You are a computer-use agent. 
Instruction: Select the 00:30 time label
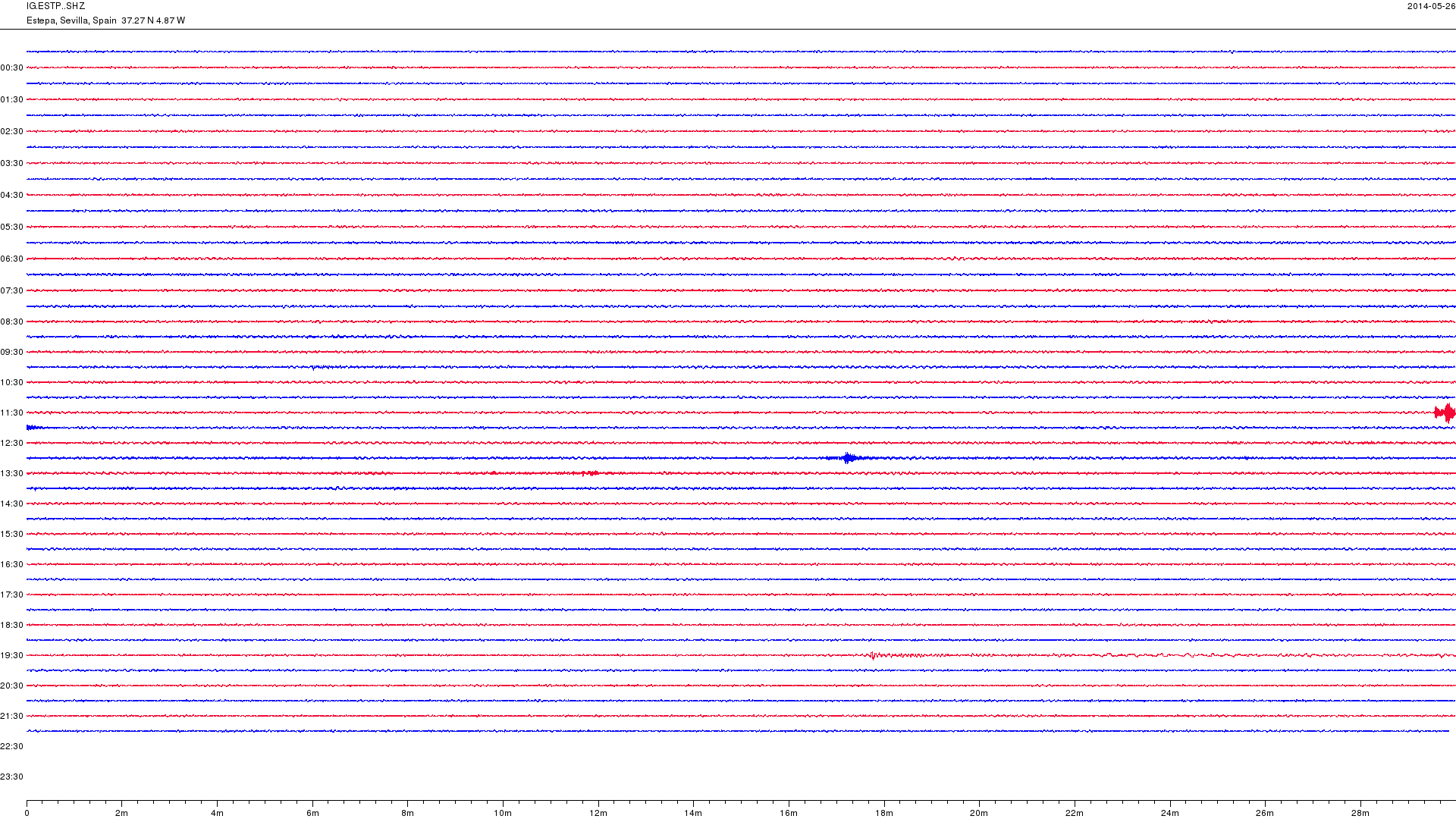11,68
